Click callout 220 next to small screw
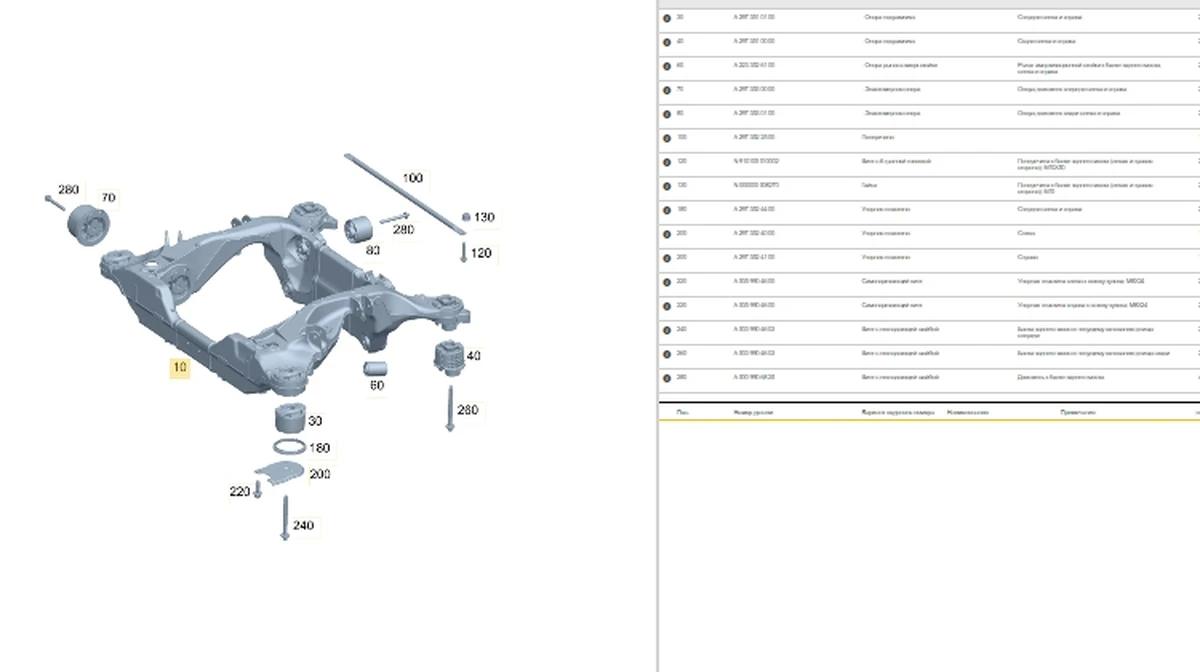The height and width of the screenshot is (672, 1200). coord(239,491)
